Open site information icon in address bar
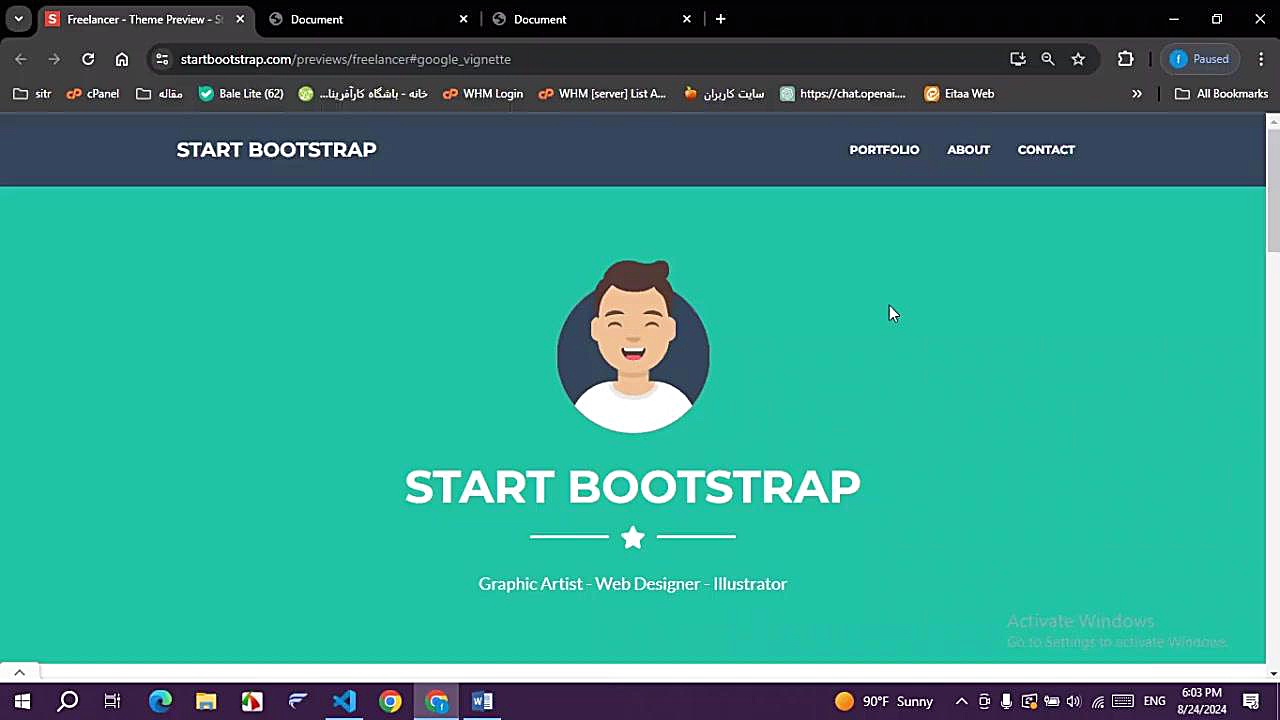Screen dimensions: 1280x720 (162, 59)
